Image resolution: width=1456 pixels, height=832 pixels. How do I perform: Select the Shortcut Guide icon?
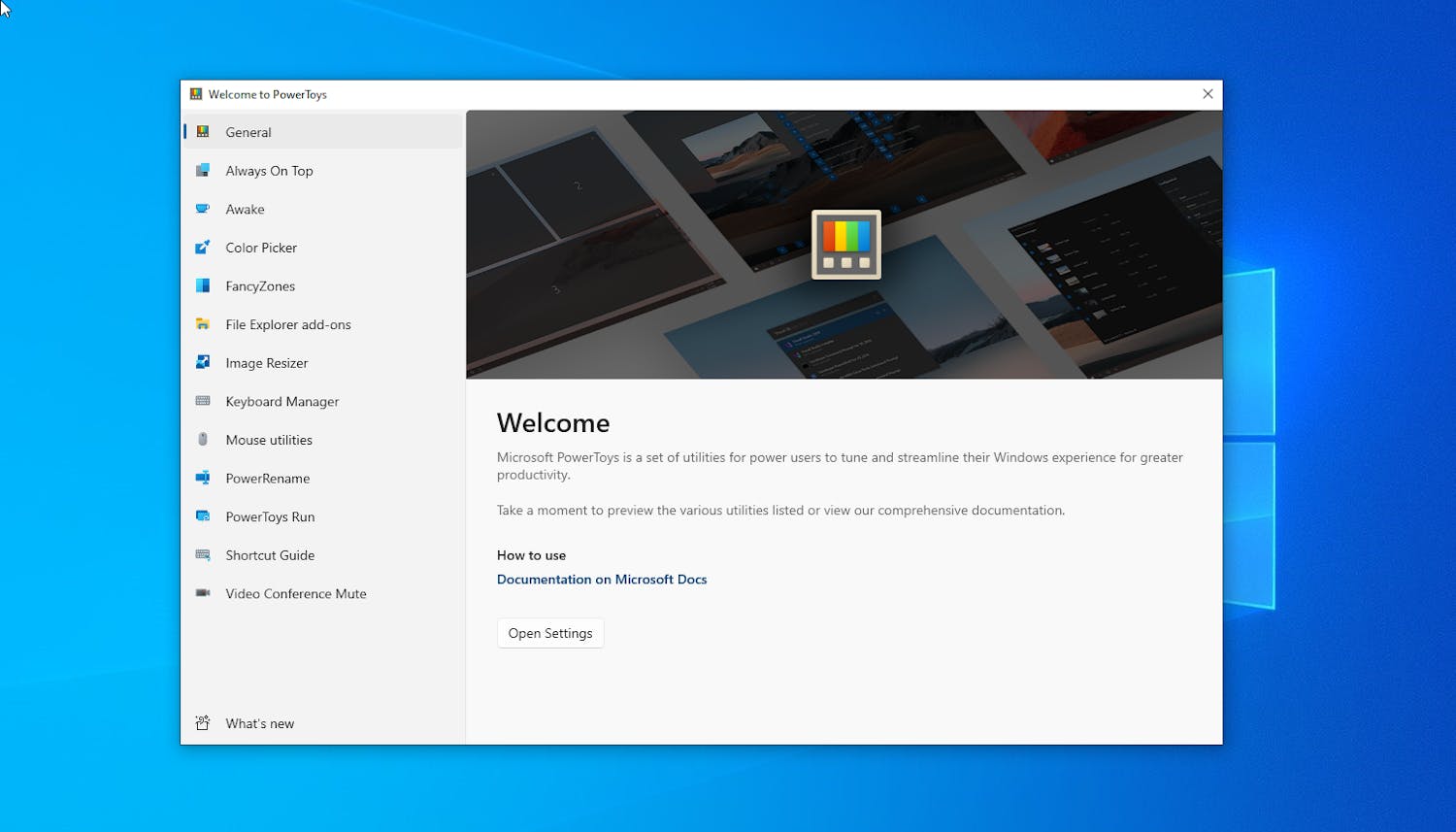pyautogui.click(x=203, y=554)
